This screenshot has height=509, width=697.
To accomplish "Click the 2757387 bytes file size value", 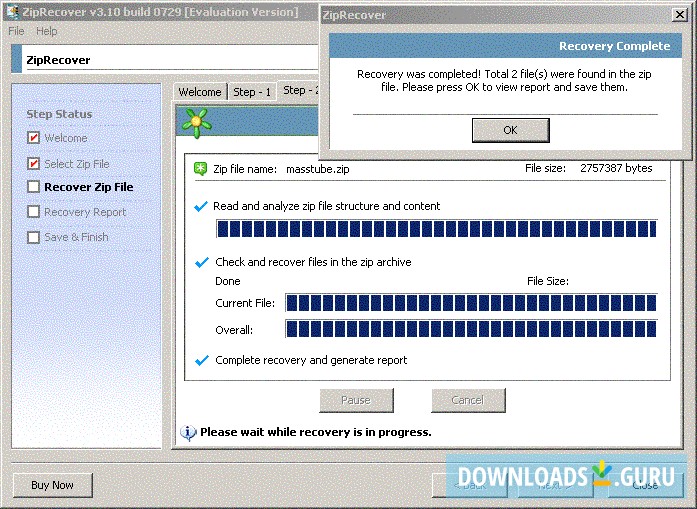I will 616,168.
